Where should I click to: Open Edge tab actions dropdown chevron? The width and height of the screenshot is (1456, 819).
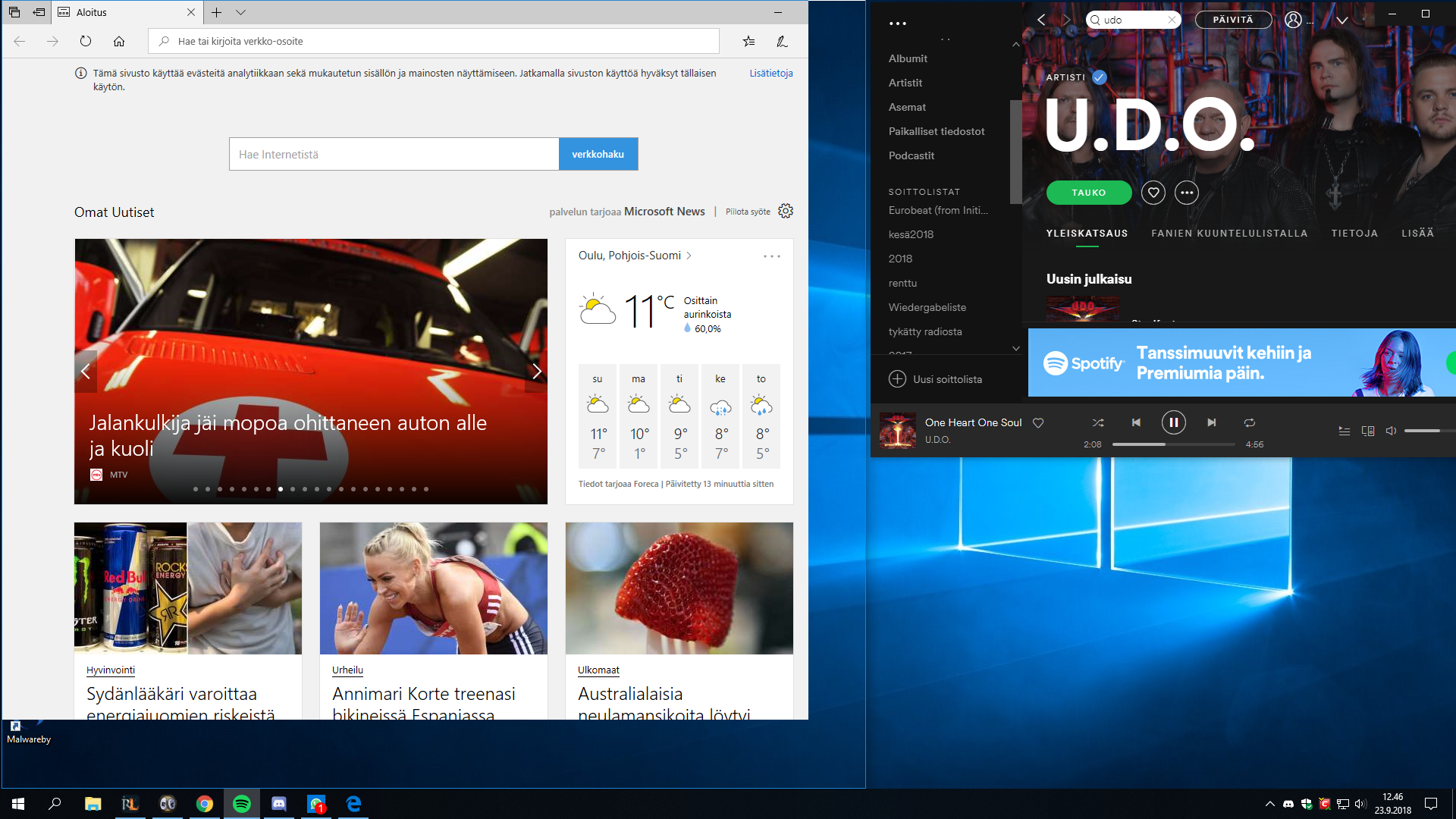[x=240, y=12]
